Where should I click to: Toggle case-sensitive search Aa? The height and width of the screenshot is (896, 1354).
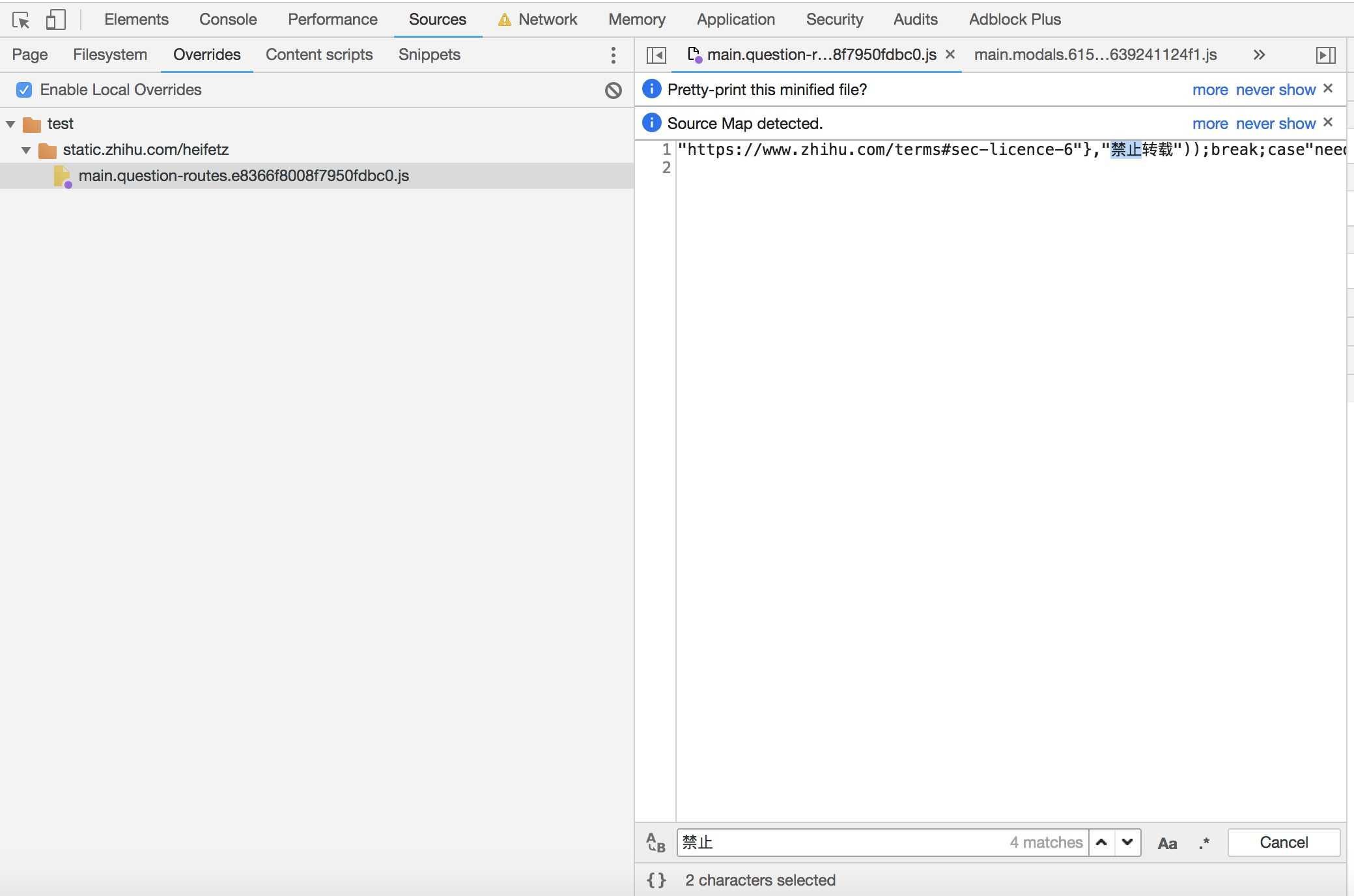pyautogui.click(x=1167, y=843)
